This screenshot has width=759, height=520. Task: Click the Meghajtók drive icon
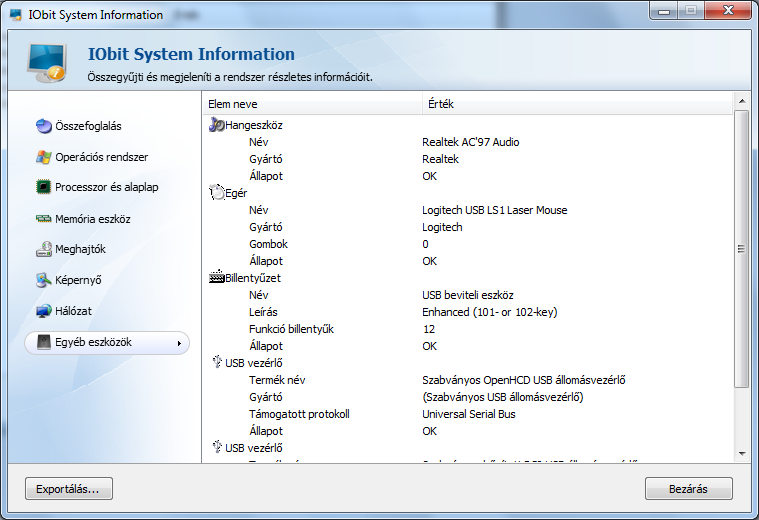(x=44, y=249)
